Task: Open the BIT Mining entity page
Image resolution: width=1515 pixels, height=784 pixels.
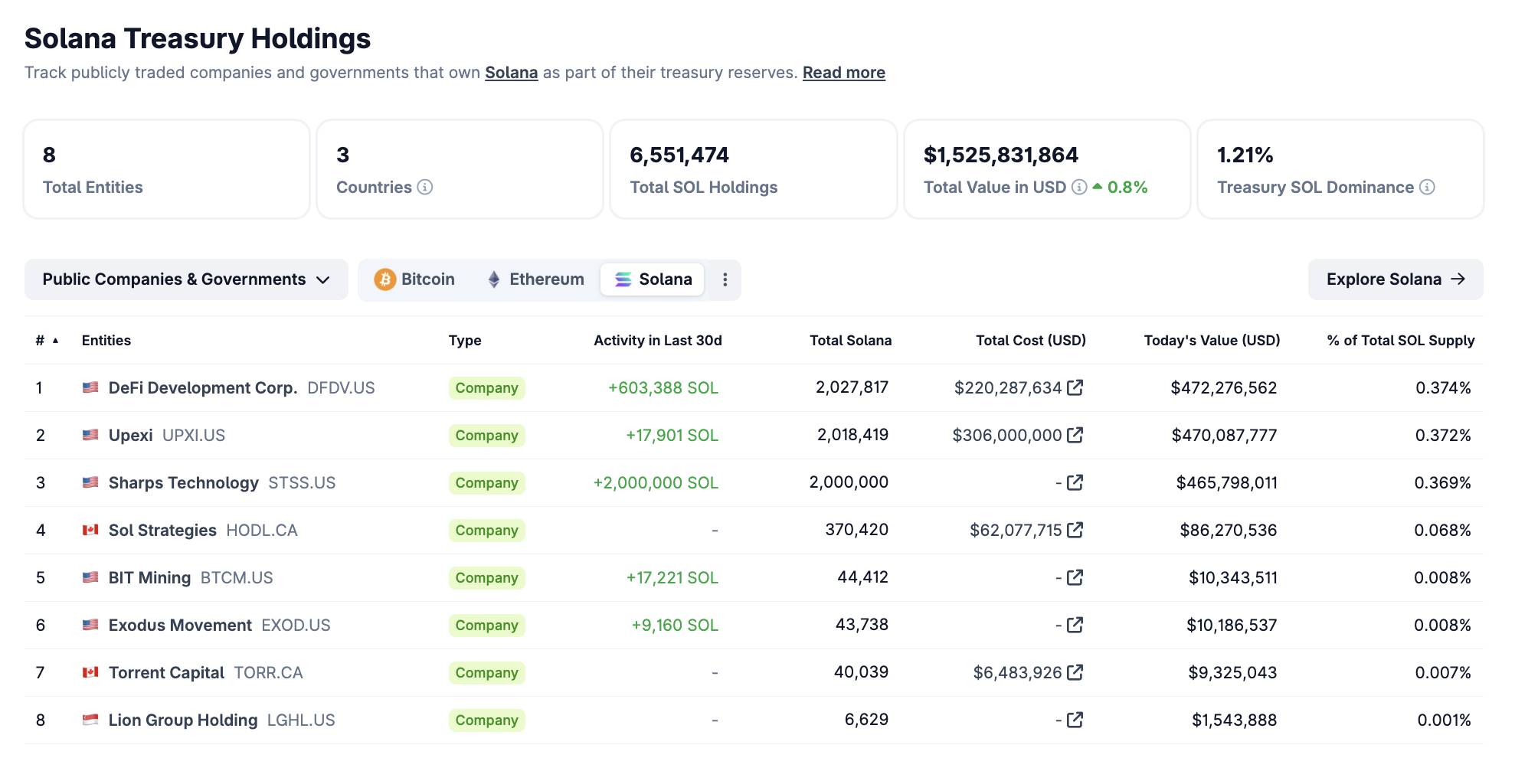Action: pyautogui.click(x=149, y=577)
